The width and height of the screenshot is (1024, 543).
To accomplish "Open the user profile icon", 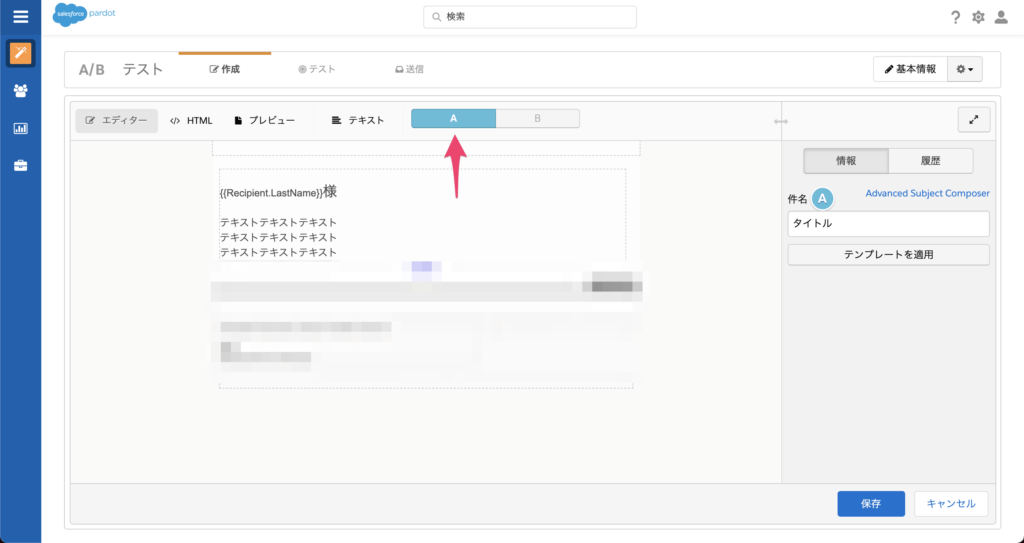I will (x=1001, y=17).
